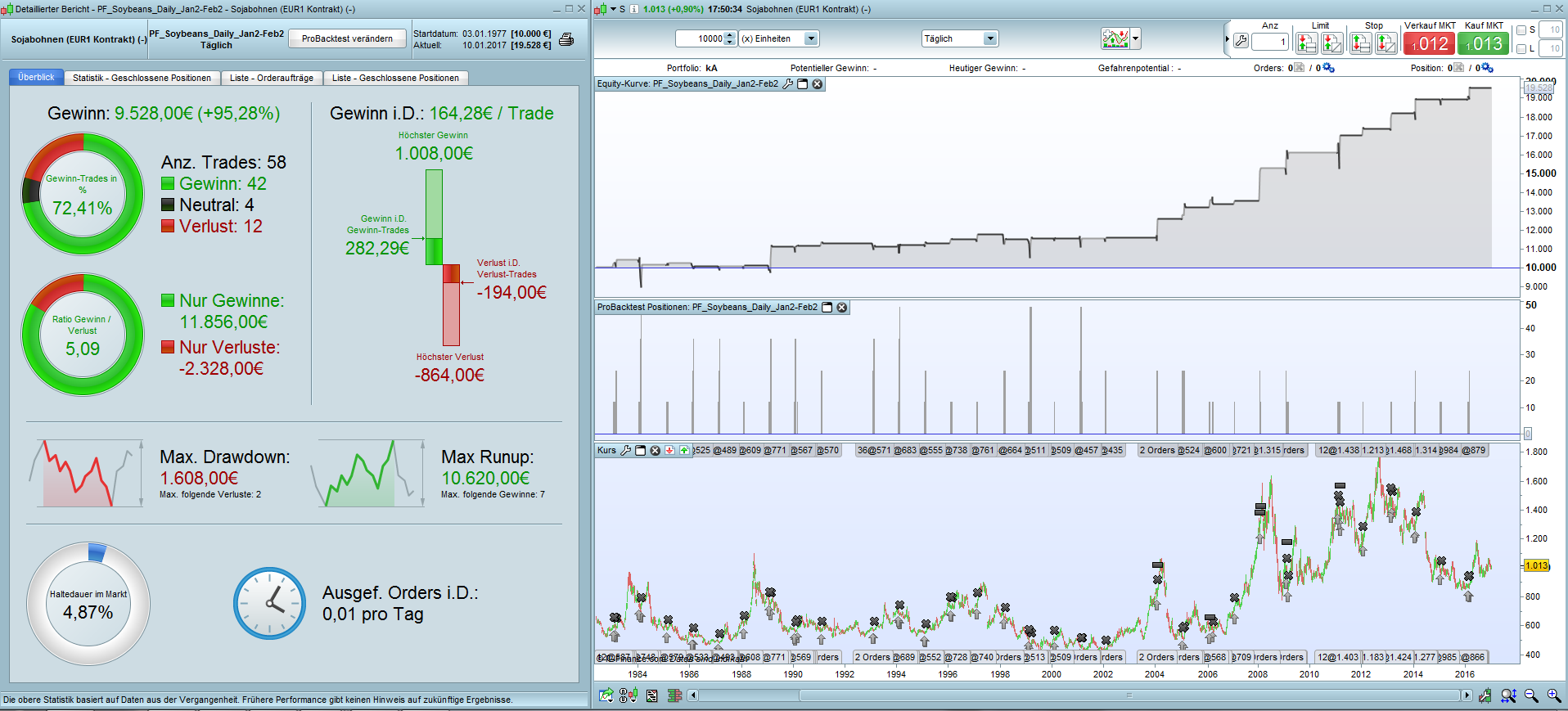Open chart style candlestick settings icon
The height and width of the screenshot is (711, 1568).
tap(629, 695)
